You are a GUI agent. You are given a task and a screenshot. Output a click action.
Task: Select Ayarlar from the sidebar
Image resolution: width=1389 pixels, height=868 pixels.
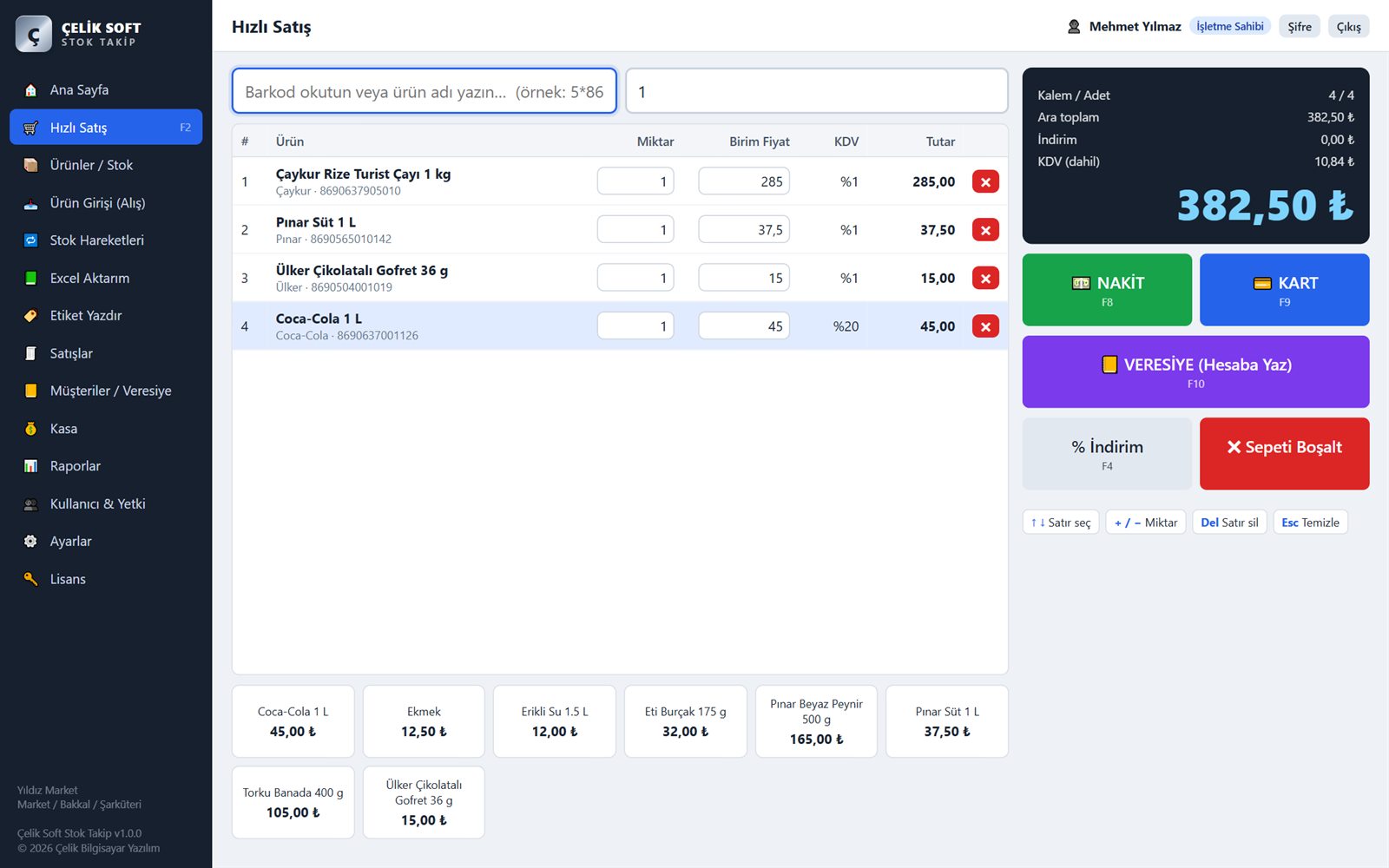pos(106,542)
